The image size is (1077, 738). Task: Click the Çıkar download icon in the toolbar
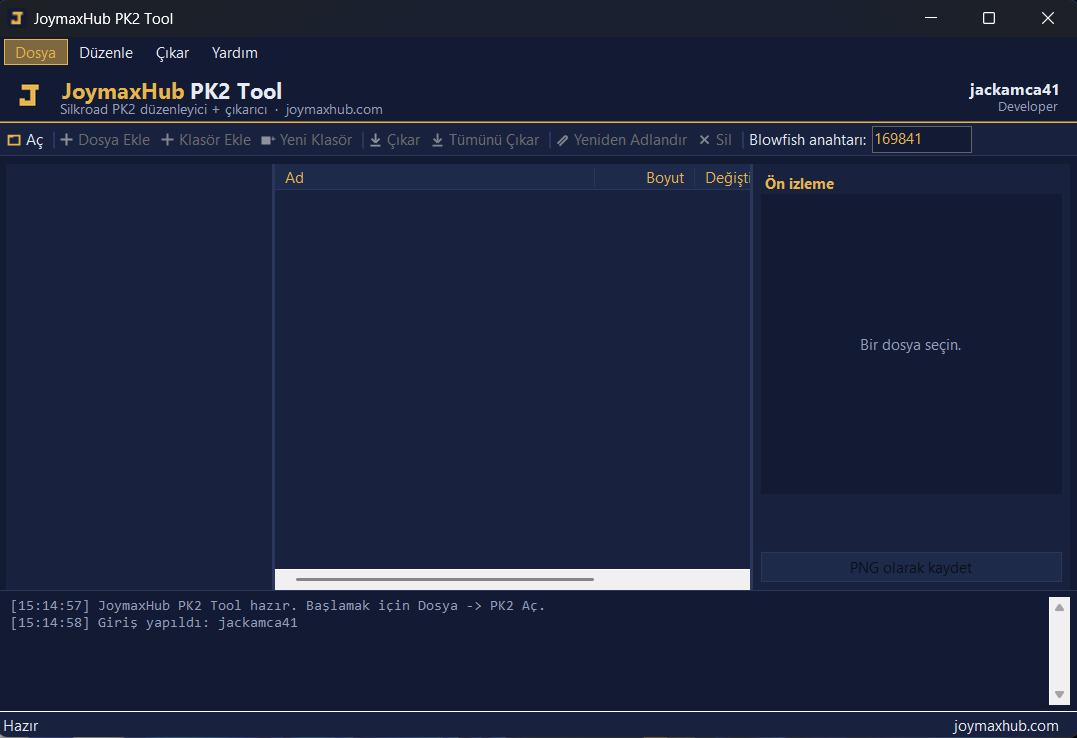pyautogui.click(x=376, y=140)
